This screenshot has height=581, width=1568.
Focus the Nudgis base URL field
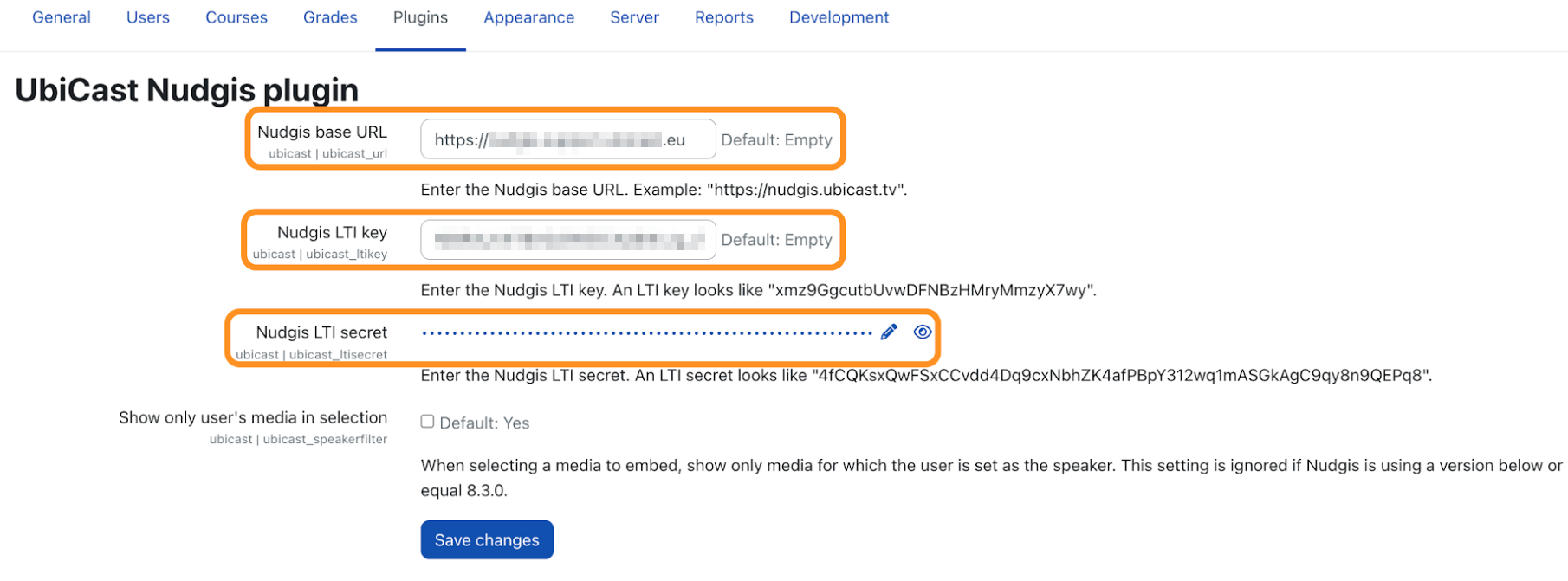click(x=568, y=139)
